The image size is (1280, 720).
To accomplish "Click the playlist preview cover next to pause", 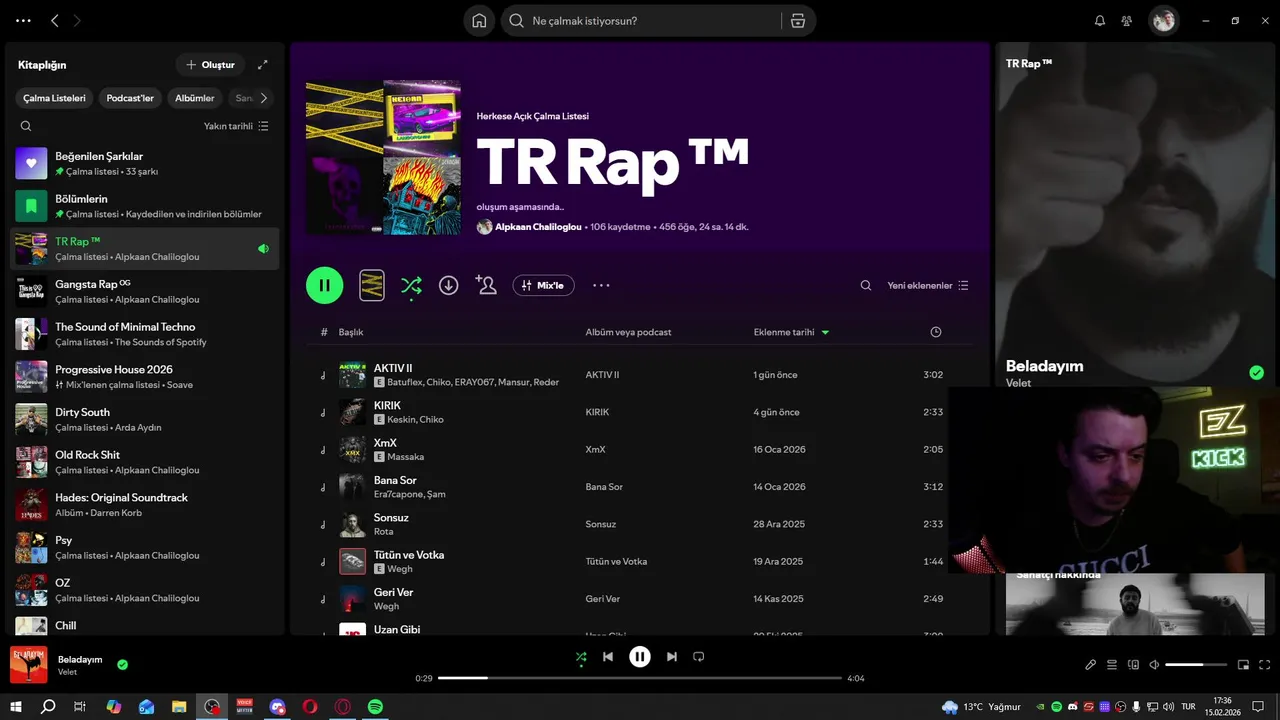I will click(372, 285).
